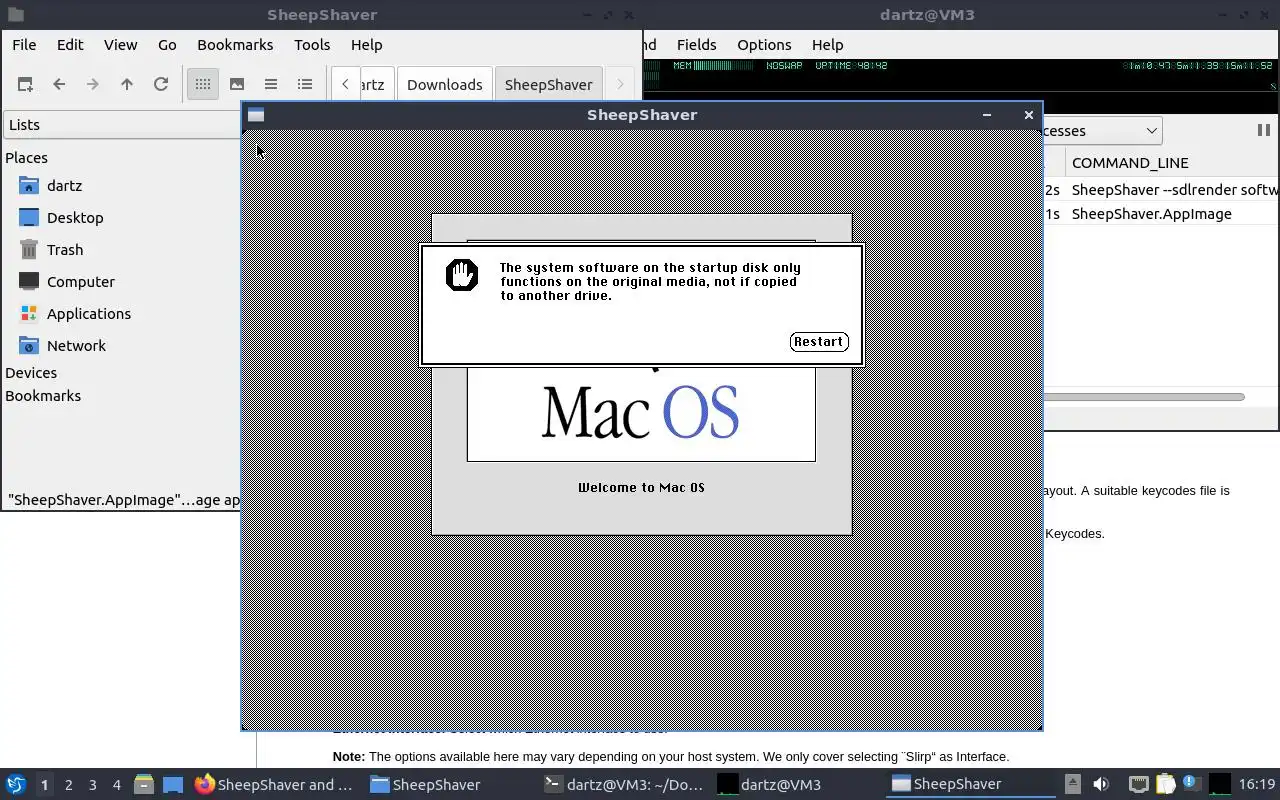This screenshot has height=800, width=1280.
Task: Open Trash in the Places sidebar
Action: [x=65, y=250]
